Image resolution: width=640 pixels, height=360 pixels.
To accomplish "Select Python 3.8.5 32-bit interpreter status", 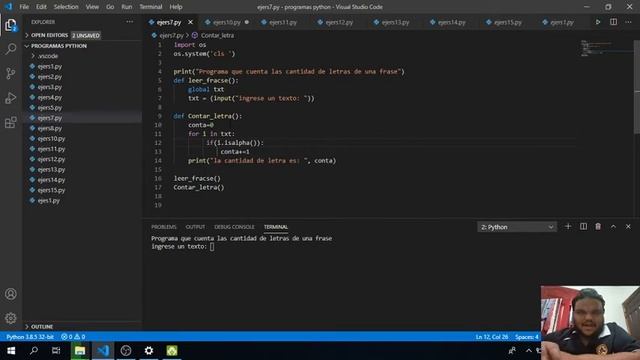I will [30, 337].
